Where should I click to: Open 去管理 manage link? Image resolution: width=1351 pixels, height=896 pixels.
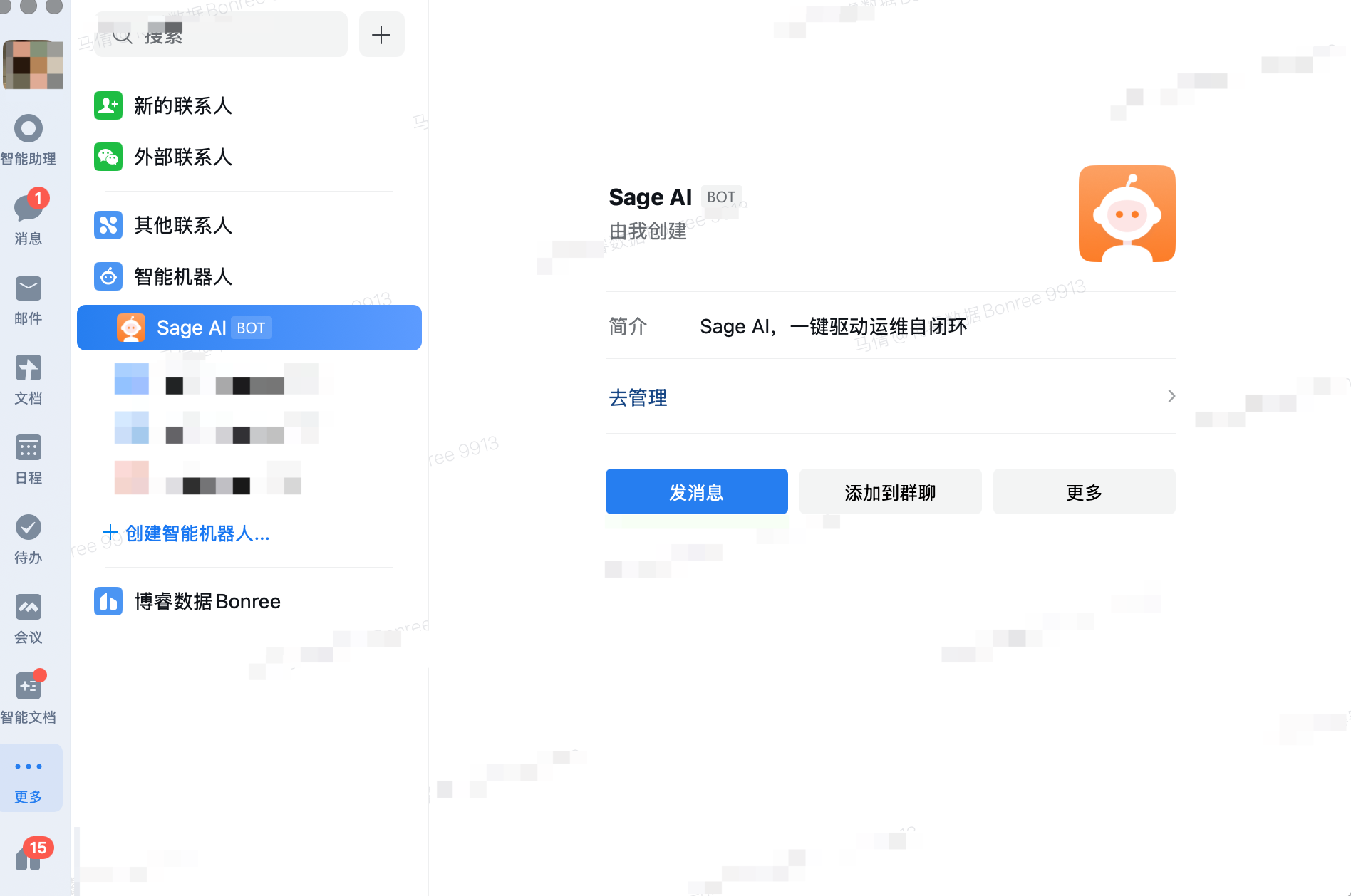pyautogui.click(x=638, y=397)
